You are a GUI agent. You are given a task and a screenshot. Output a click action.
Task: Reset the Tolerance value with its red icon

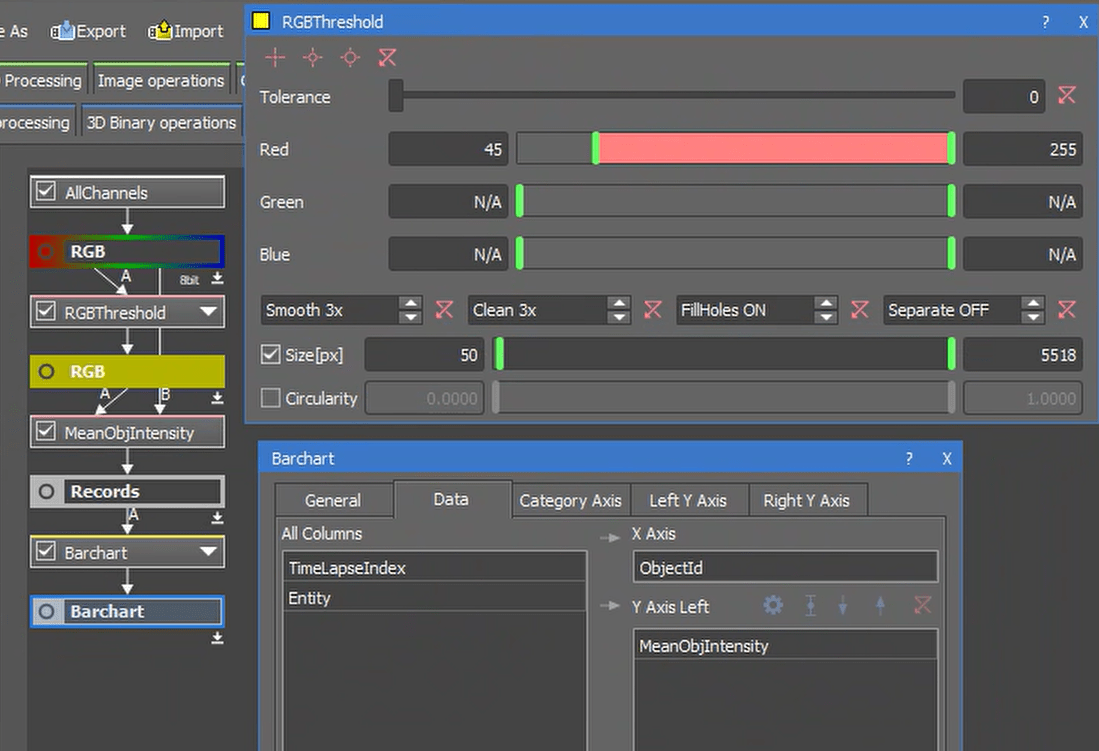point(1067,96)
